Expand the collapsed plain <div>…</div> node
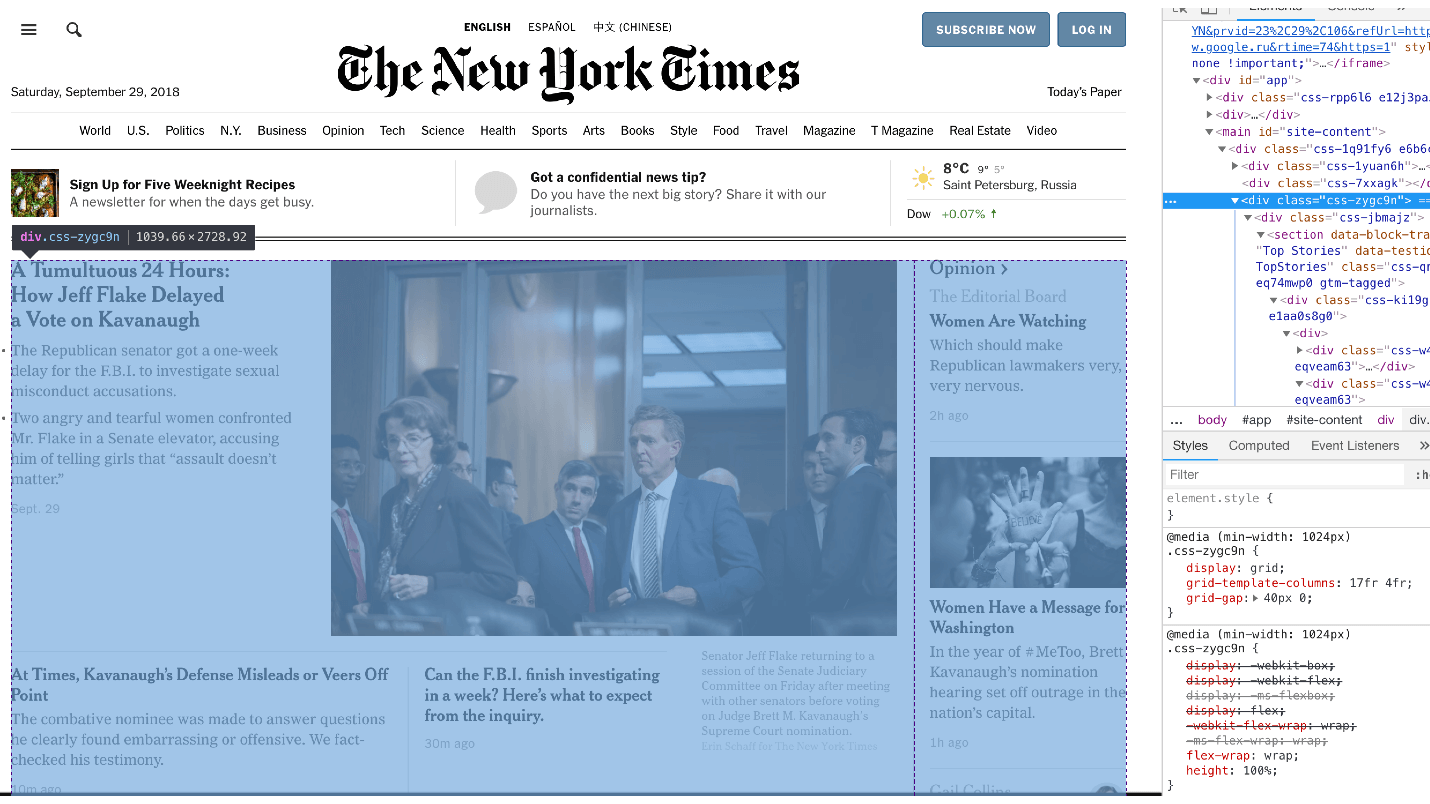The height and width of the screenshot is (804, 1430). pyautogui.click(x=1210, y=115)
